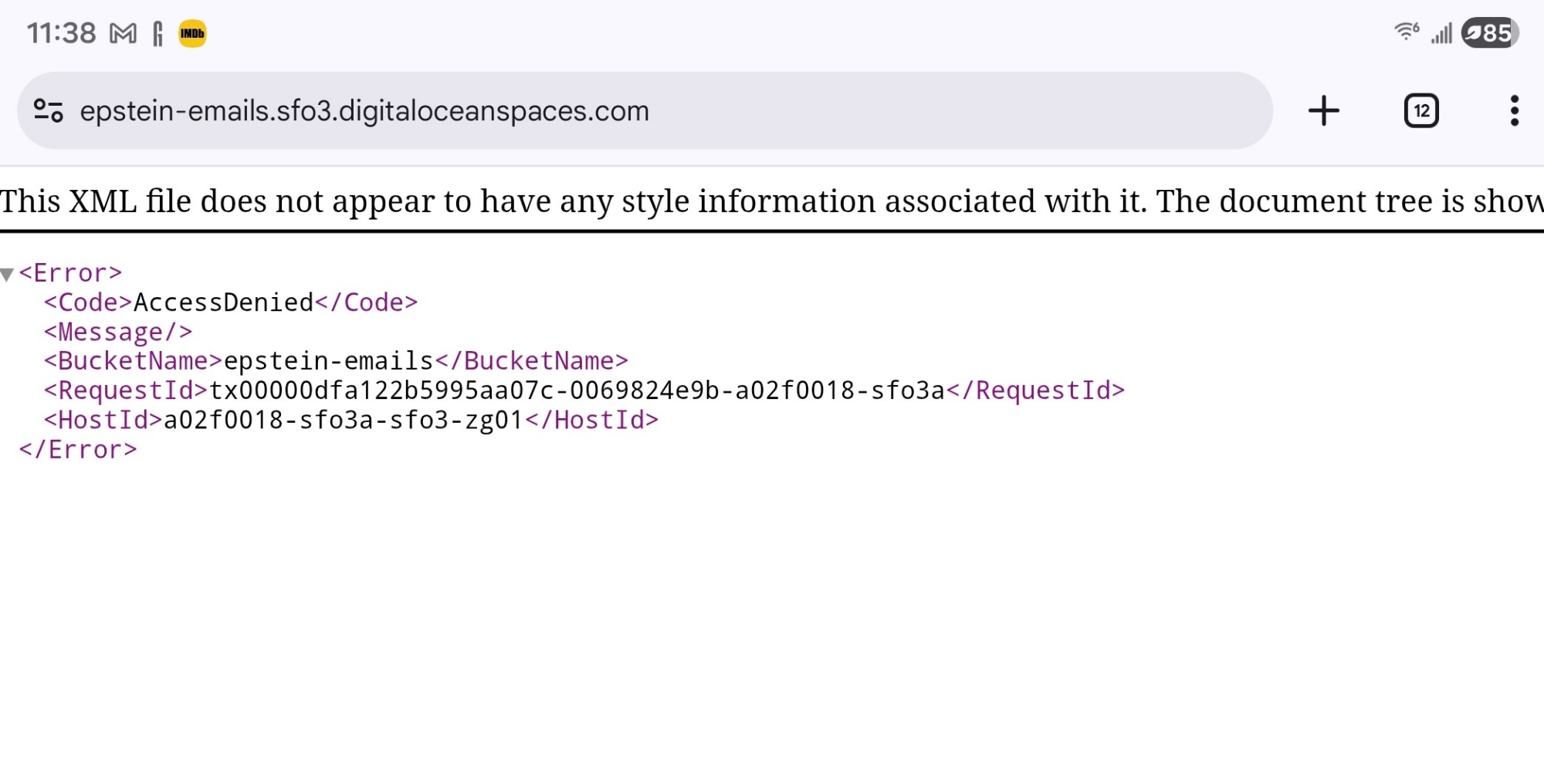
Task: Collapse the Error XML node triangle
Action: coord(8,274)
